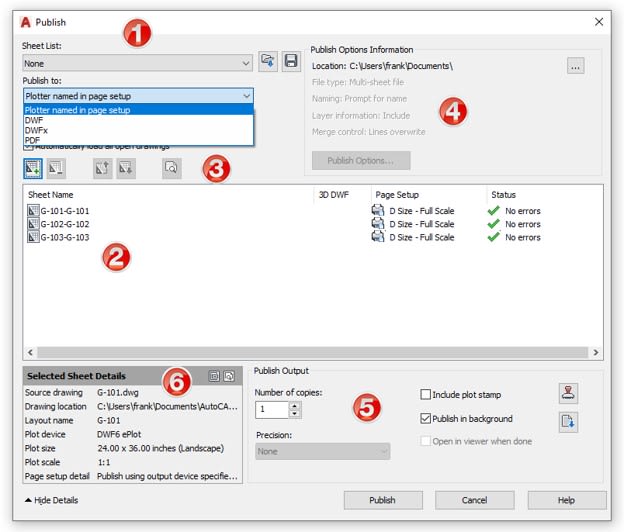
Task: Collapse details with Hide Details
Action: 52,500
